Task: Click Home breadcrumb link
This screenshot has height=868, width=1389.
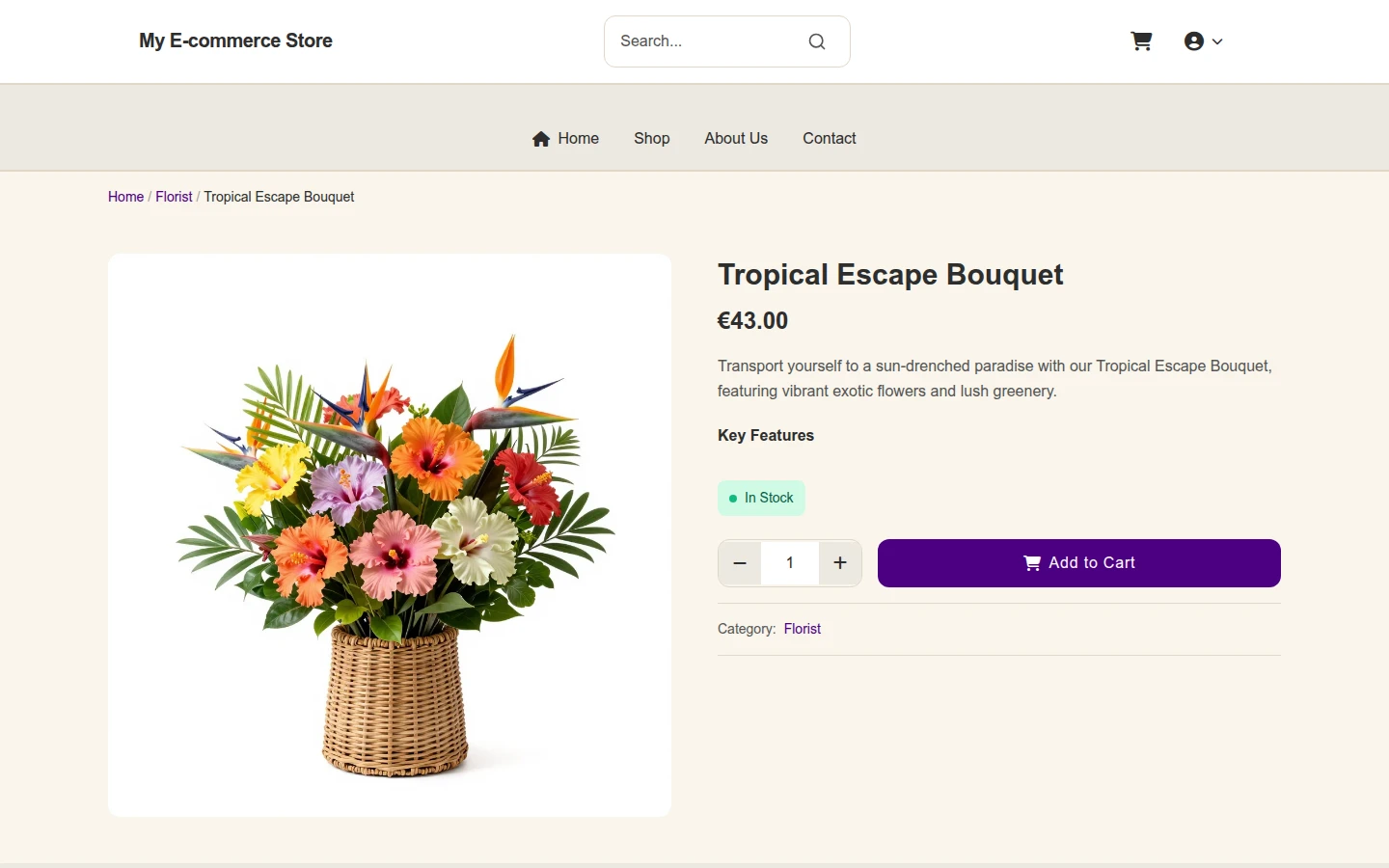Action: click(x=125, y=197)
